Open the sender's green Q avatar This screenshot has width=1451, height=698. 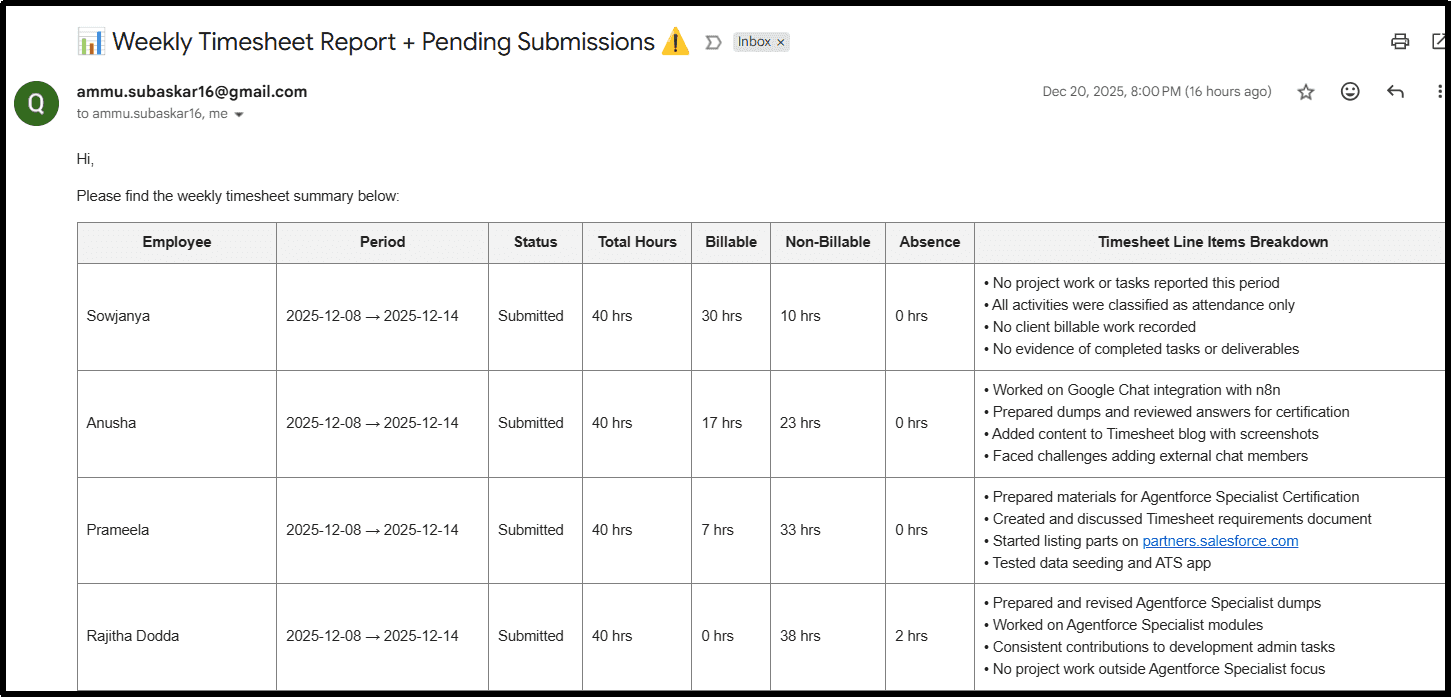click(x=36, y=102)
